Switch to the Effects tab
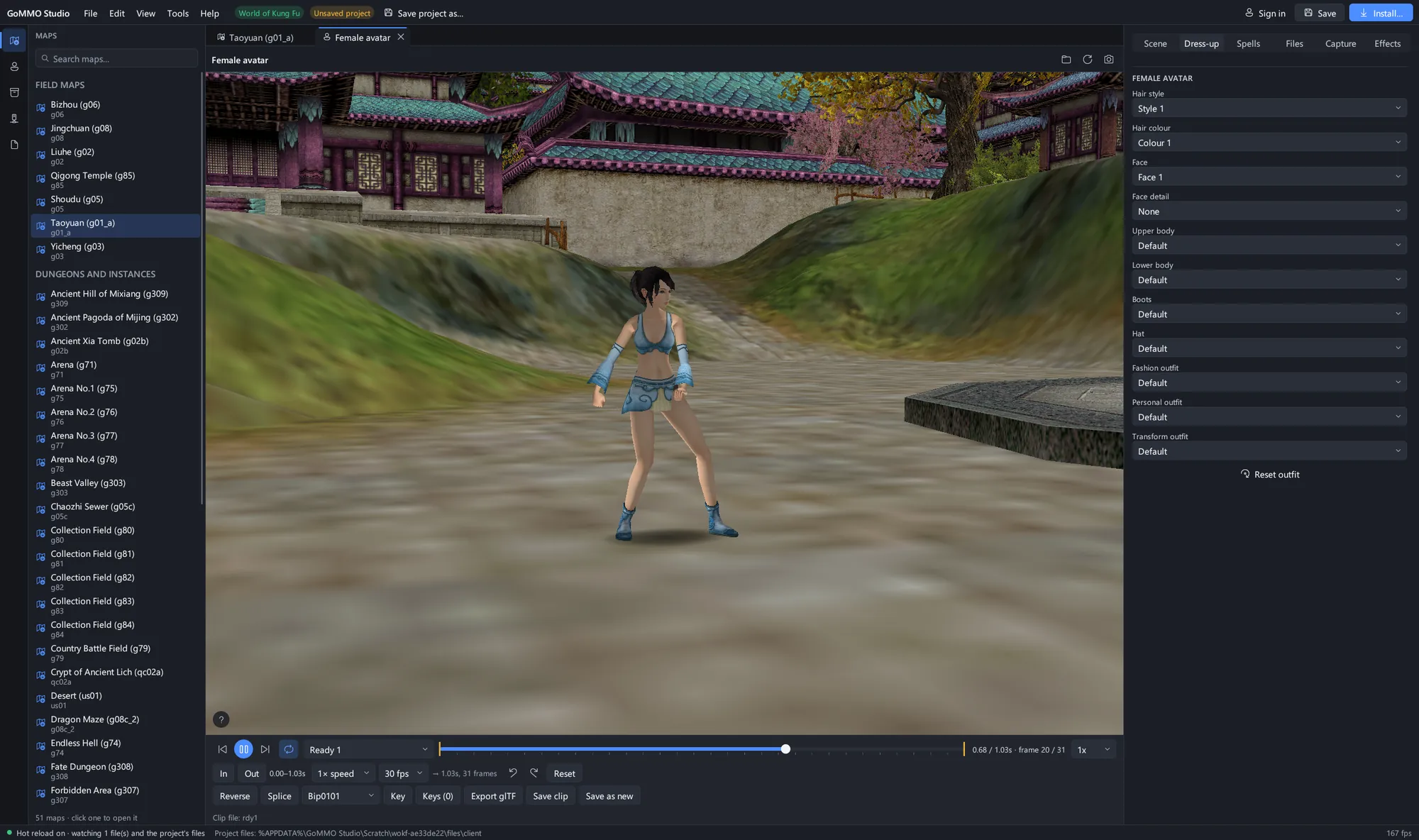Screen dimensions: 1419x840 (1387, 43)
